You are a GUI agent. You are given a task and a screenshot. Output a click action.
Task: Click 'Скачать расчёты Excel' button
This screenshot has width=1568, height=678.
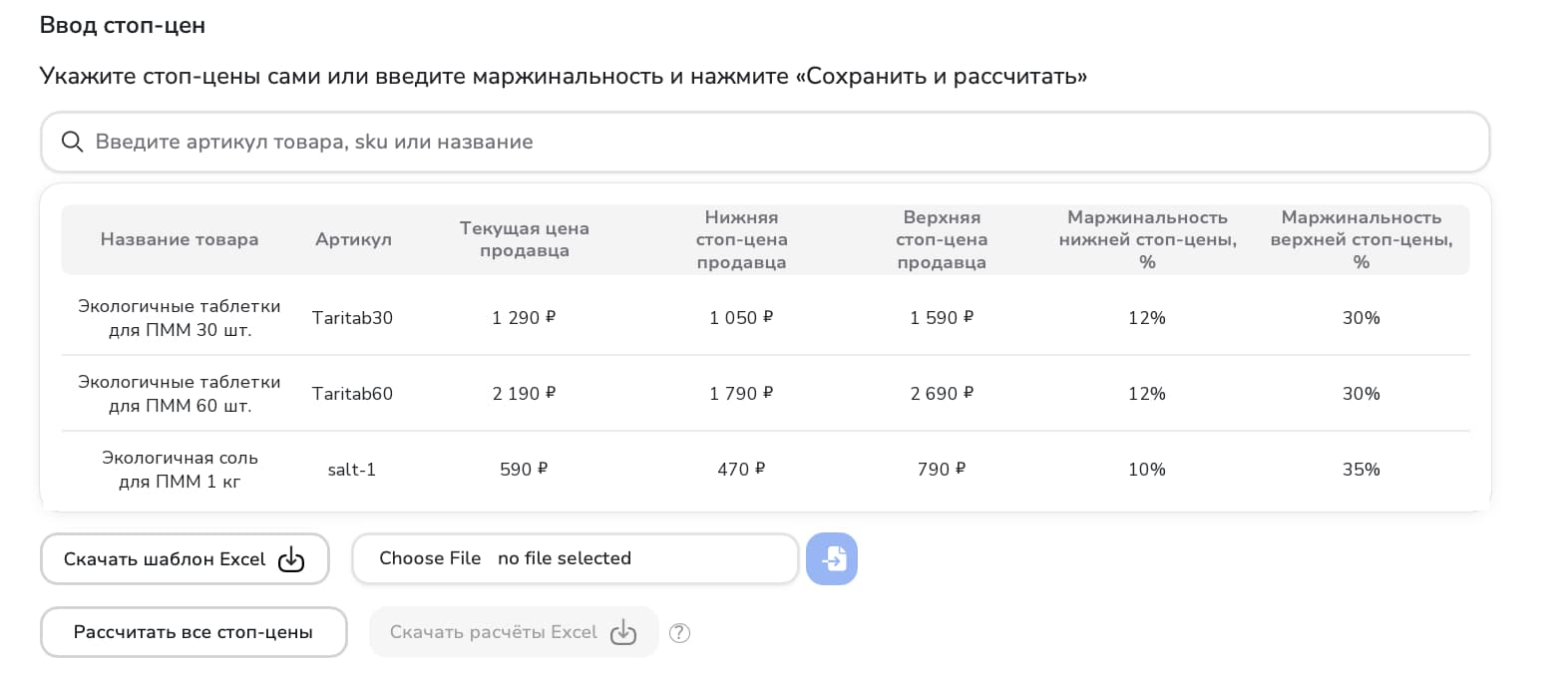(514, 632)
